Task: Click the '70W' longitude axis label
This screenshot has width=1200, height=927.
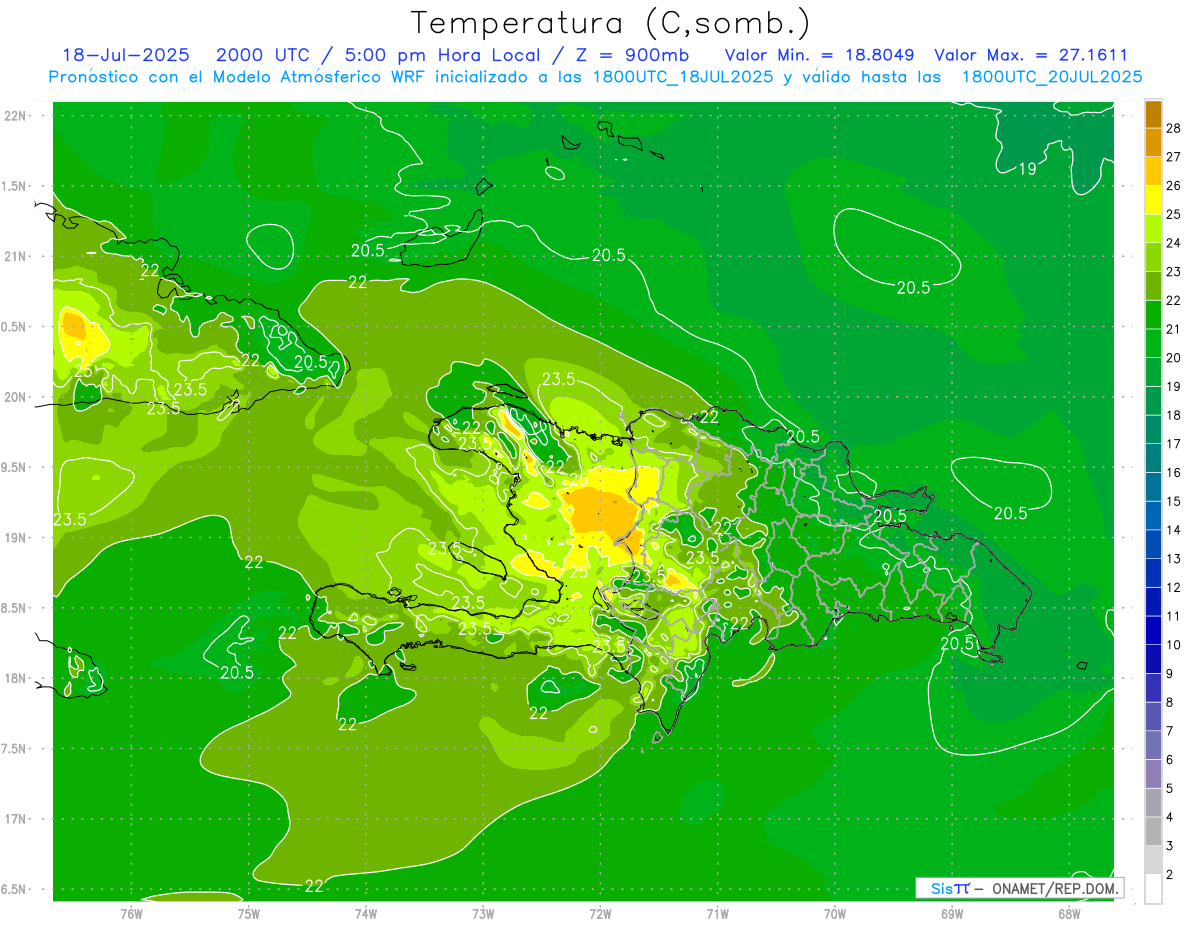Action: [x=835, y=913]
